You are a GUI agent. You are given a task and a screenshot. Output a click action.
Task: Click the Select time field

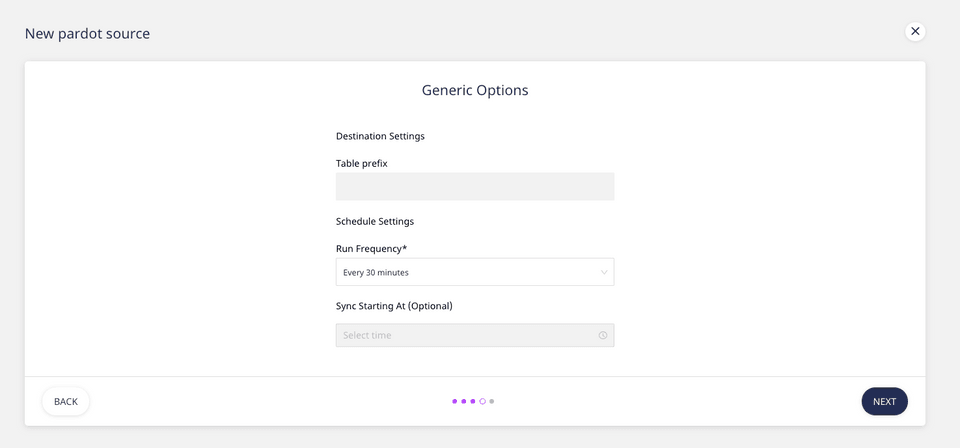click(466, 336)
